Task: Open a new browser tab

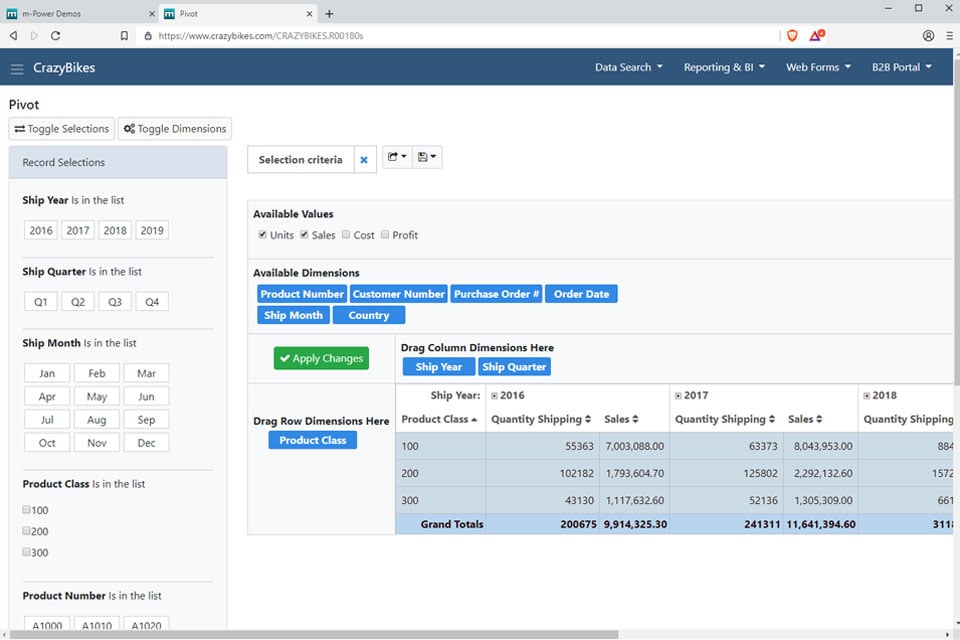Action: 329,13
